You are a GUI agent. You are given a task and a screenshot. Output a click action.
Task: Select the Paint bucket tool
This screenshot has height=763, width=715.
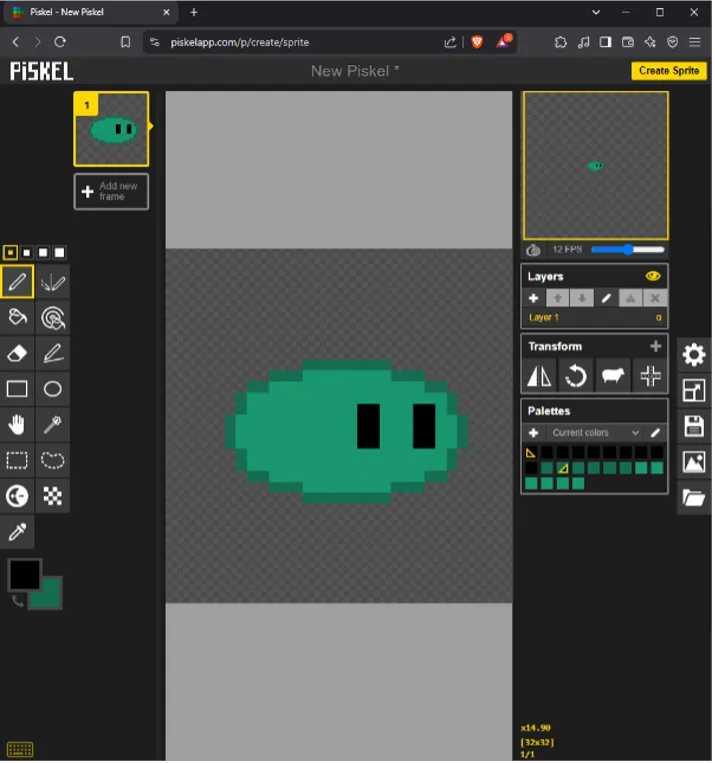[17, 319]
